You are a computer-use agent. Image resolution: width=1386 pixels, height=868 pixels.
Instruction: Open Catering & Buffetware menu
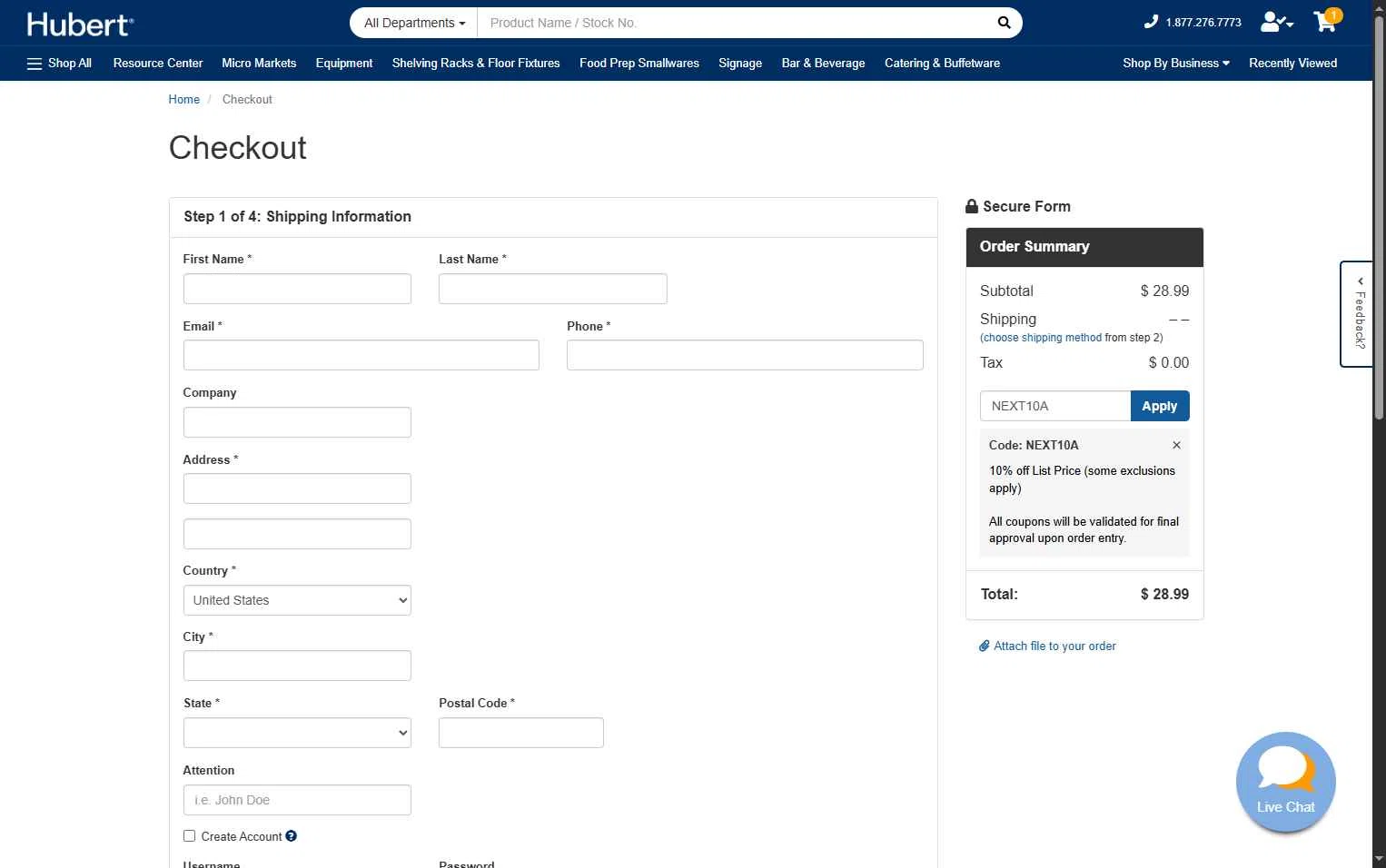pos(942,64)
